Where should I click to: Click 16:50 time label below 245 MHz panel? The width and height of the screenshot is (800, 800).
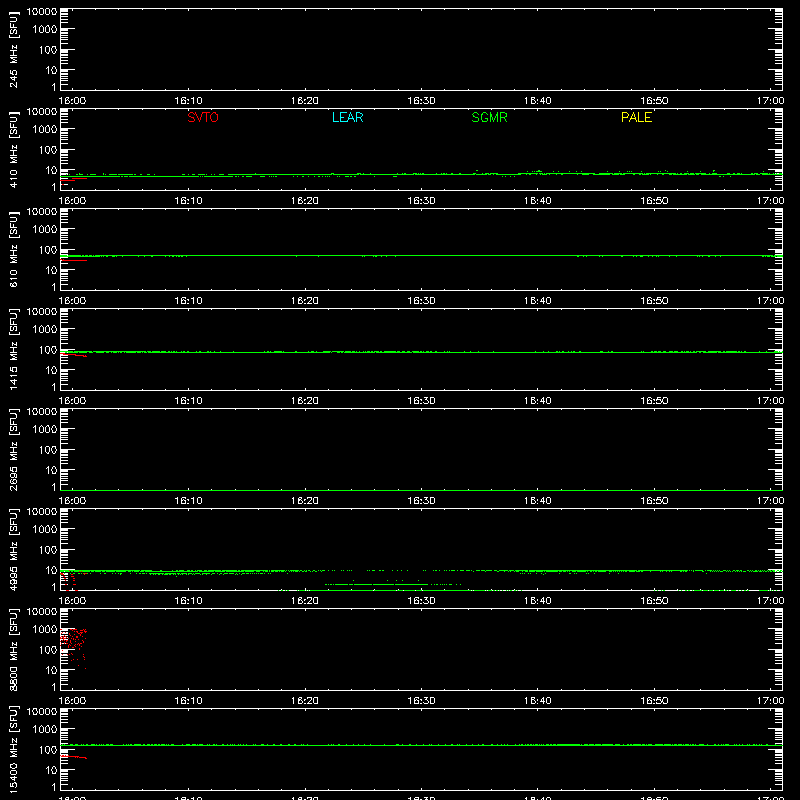[x=654, y=101]
